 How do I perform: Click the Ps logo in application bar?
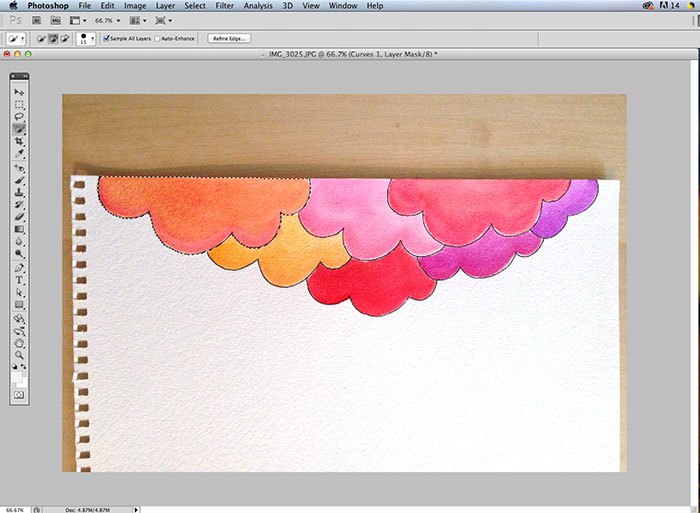point(16,21)
